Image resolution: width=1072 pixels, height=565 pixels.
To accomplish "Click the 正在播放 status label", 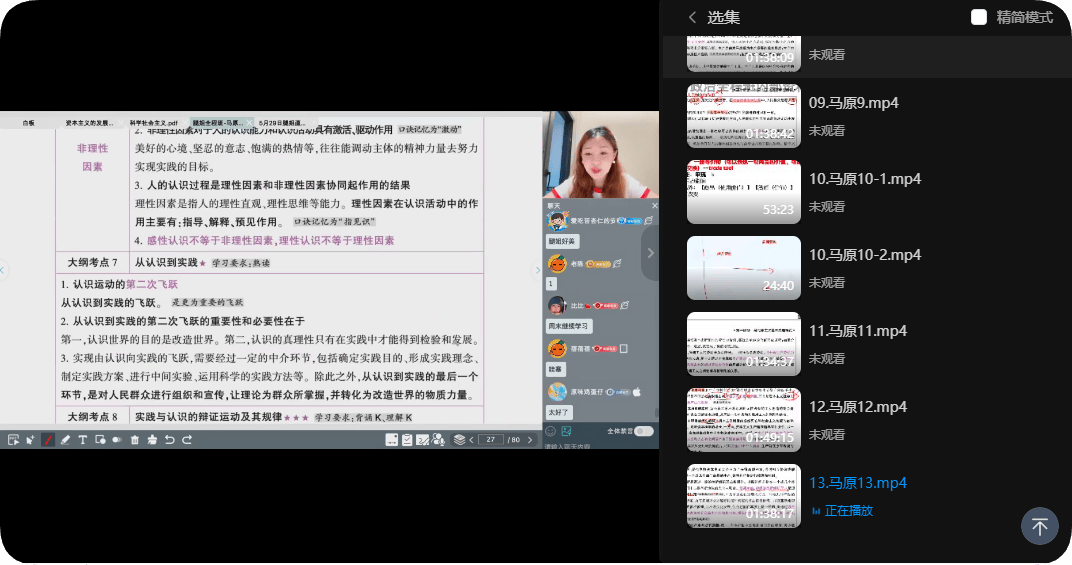I will (x=848, y=511).
